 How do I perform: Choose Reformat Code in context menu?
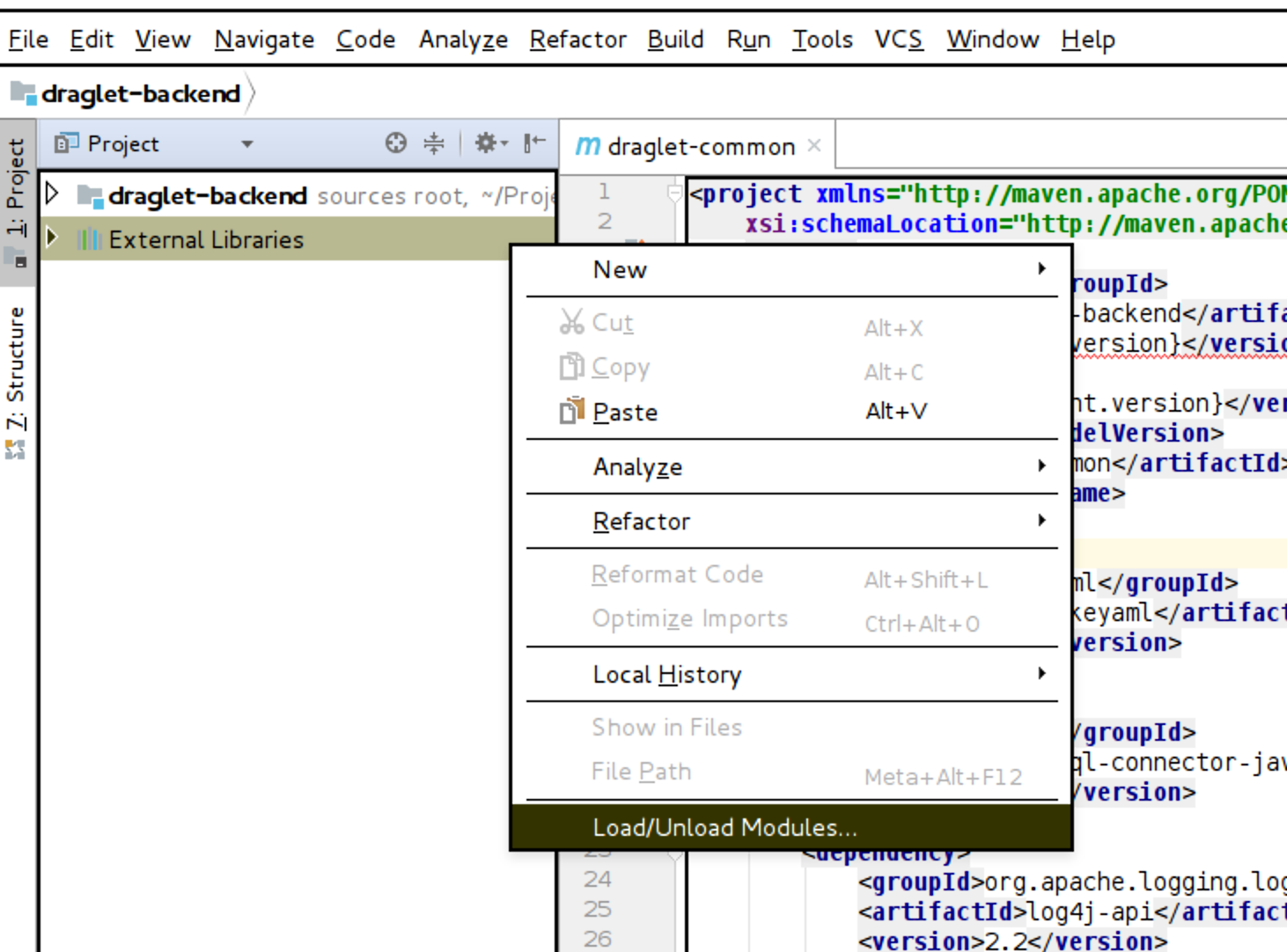click(x=792, y=575)
